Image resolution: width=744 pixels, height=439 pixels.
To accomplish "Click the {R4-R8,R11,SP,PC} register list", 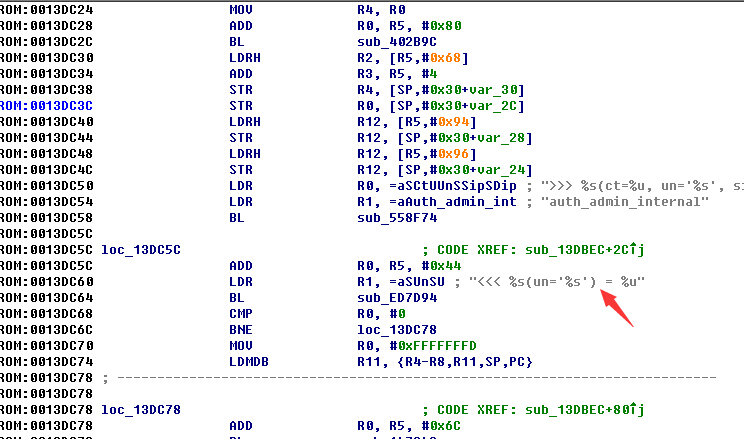I will pos(465,362).
